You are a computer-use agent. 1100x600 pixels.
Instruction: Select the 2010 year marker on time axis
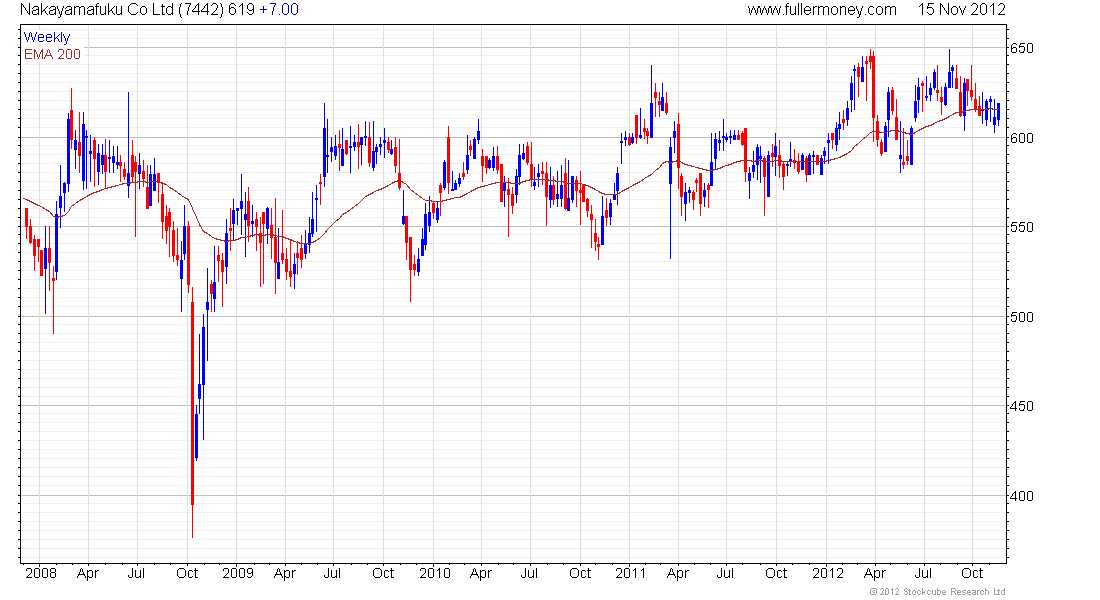coord(435,573)
